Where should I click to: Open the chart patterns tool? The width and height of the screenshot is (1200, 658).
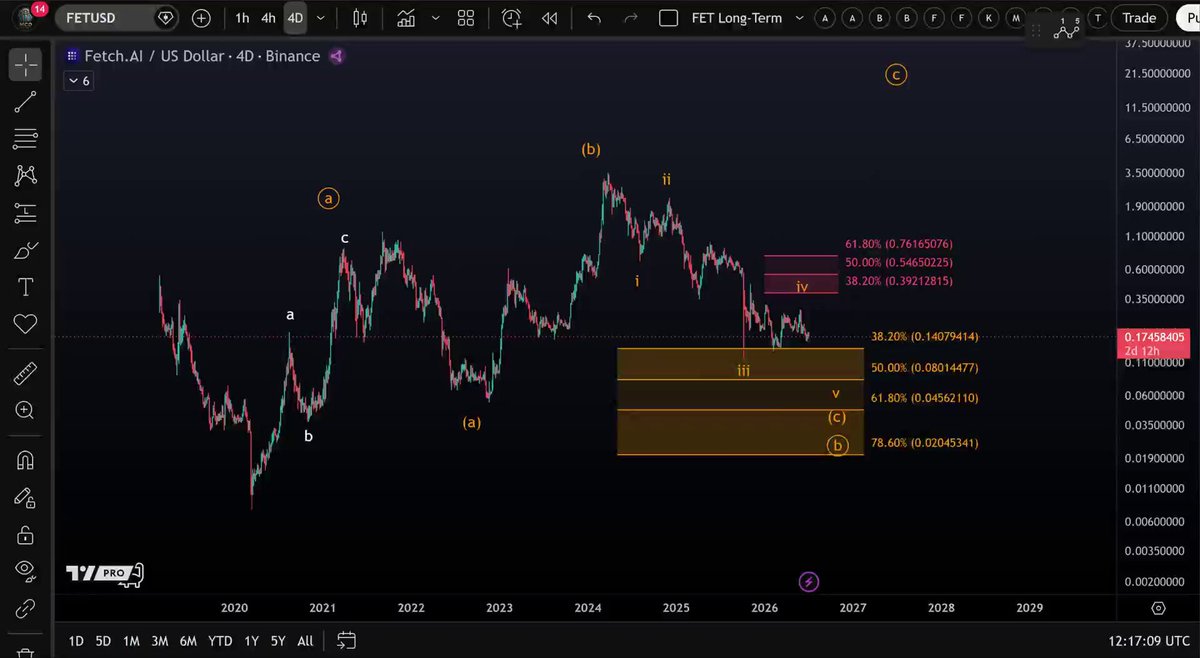[25, 175]
